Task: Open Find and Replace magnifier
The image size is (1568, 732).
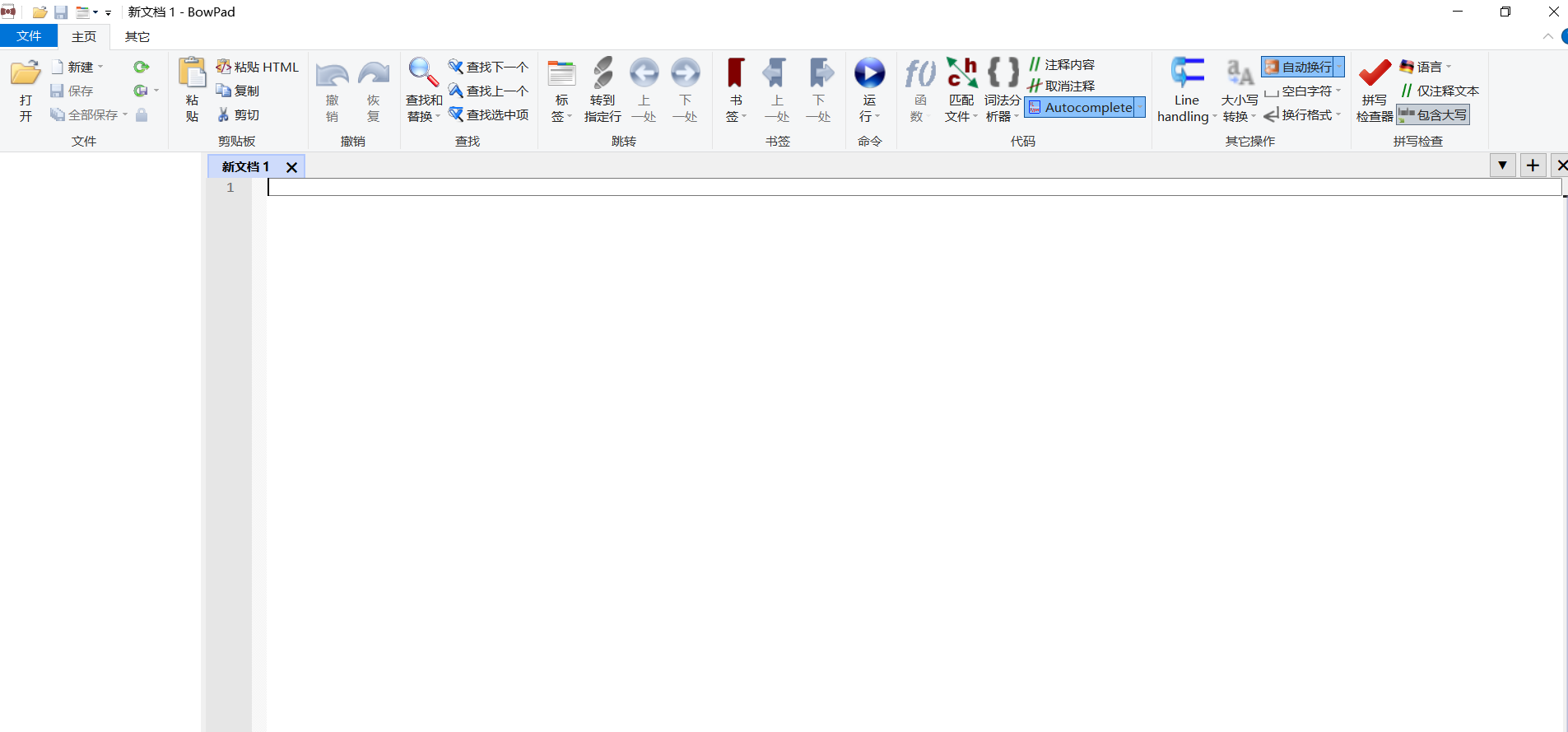Action: coord(423,74)
